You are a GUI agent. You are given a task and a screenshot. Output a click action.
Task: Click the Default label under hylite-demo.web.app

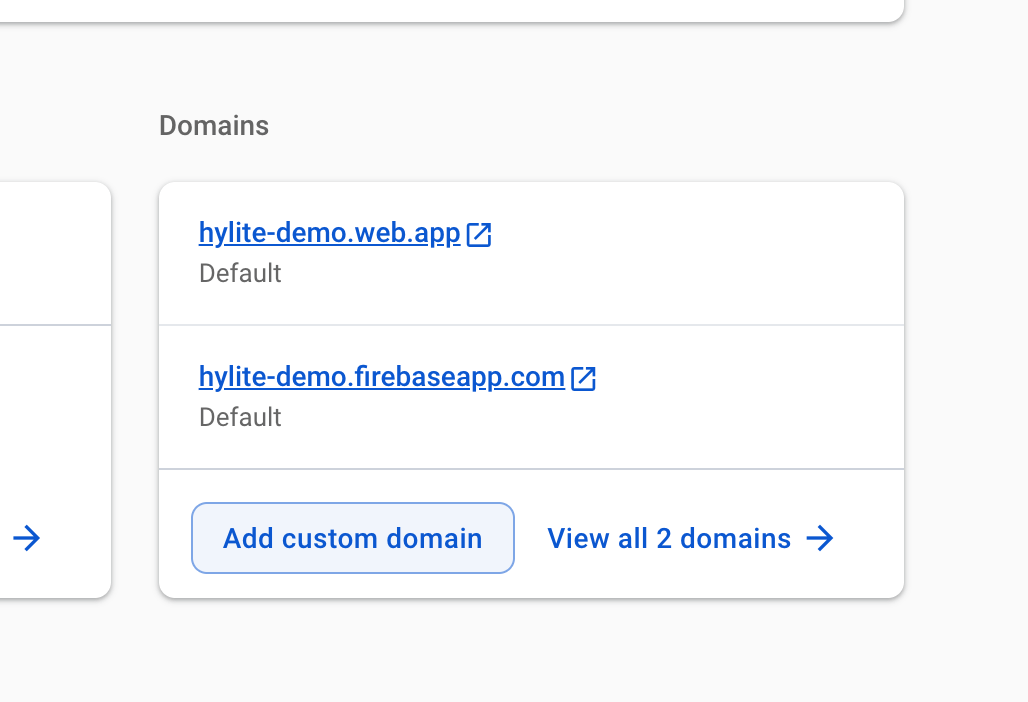pos(240,273)
